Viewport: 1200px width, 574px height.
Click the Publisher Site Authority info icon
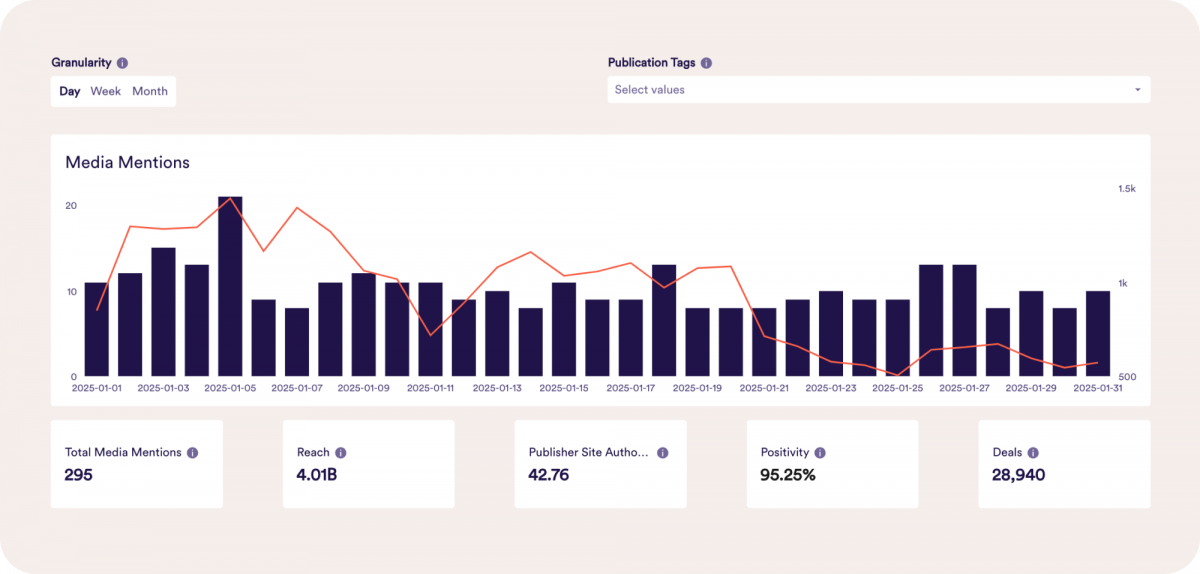coord(662,453)
